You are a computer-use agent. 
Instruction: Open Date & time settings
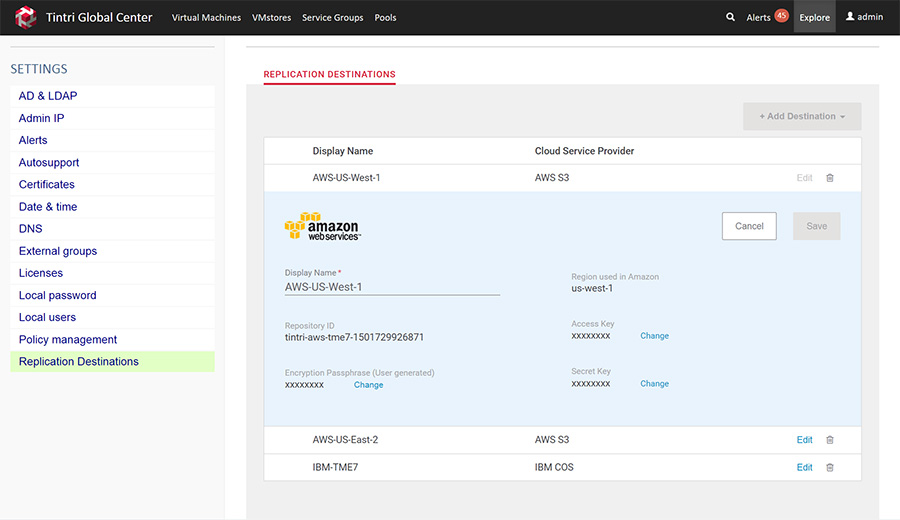(x=112, y=207)
